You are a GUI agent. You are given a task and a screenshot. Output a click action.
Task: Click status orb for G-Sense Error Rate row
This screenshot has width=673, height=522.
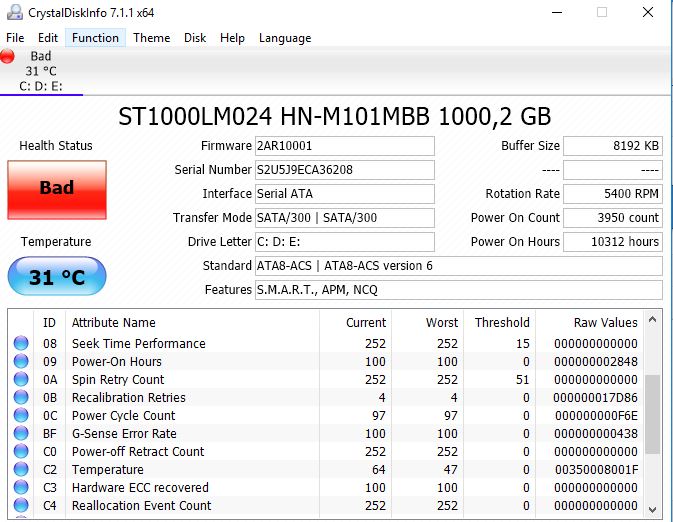tap(21, 434)
